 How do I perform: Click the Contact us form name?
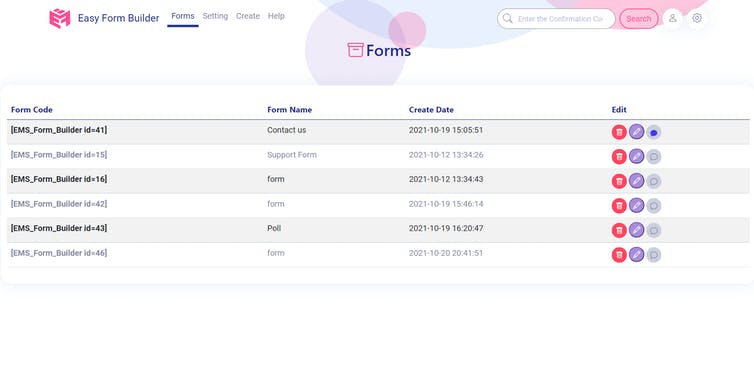click(x=287, y=130)
